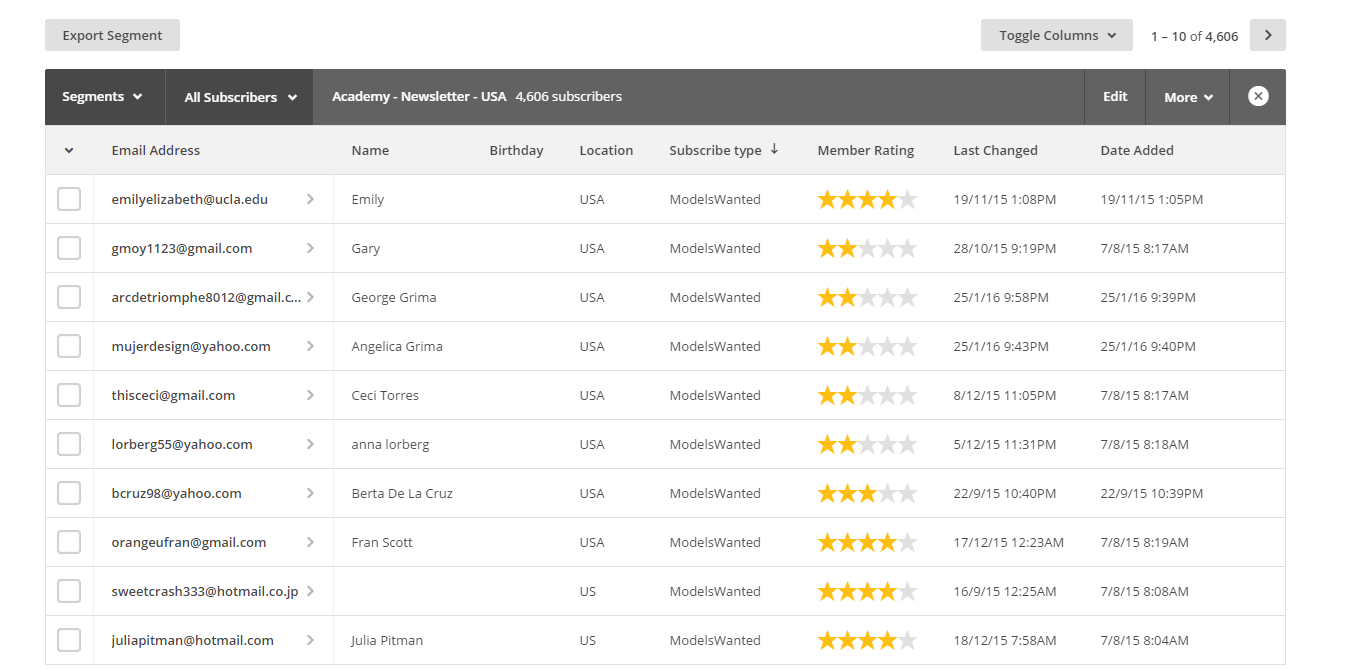Click arrow next to juliapitman@hotmail.com
Image resolution: width=1355 pixels, height=669 pixels.
310,640
